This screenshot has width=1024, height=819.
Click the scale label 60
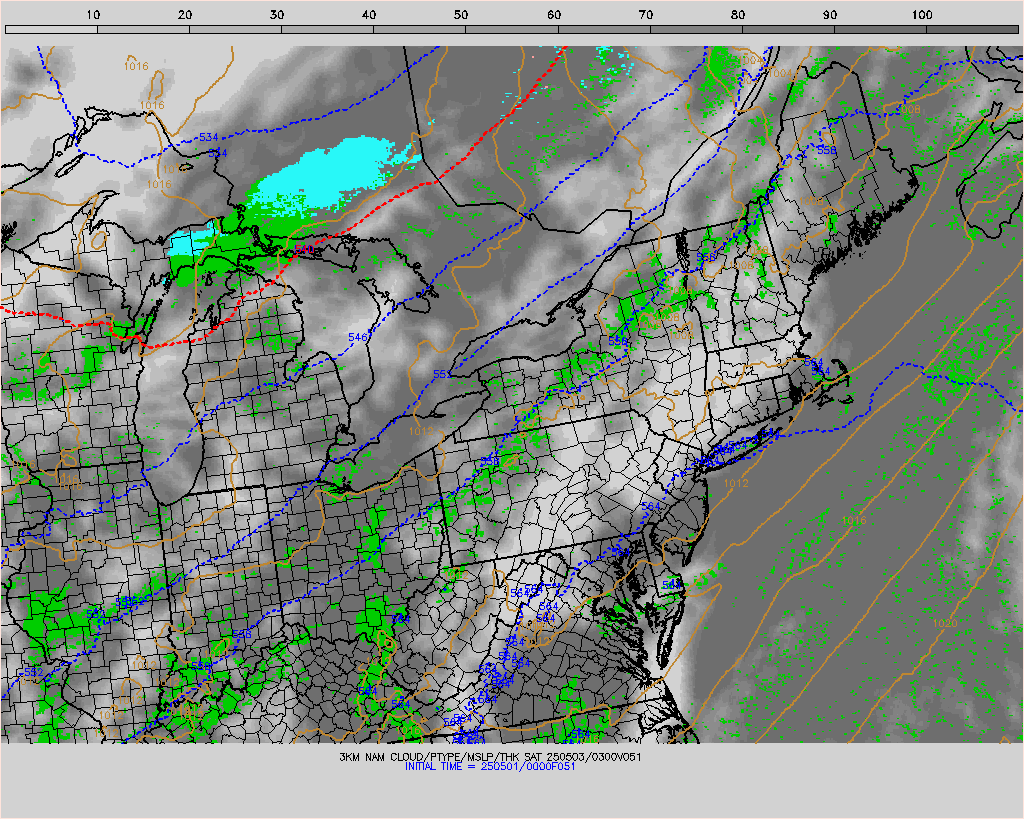tap(554, 14)
